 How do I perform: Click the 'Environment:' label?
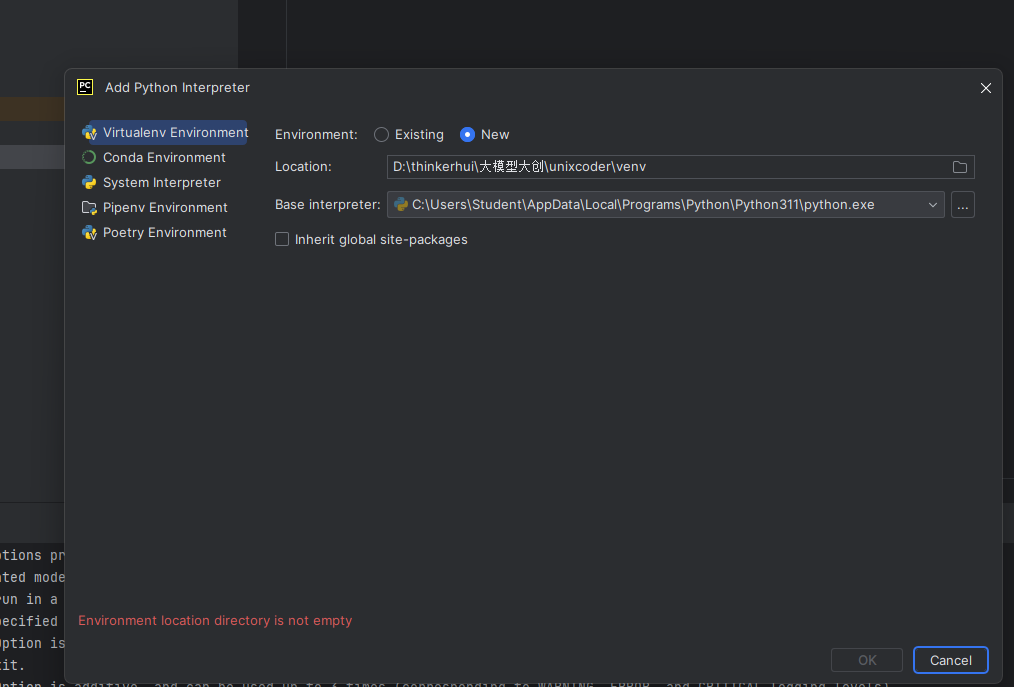click(316, 135)
